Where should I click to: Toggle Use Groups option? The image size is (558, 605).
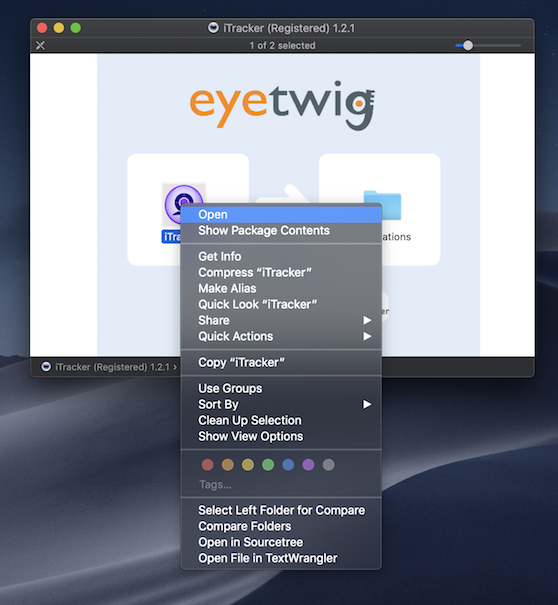tap(281, 388)
